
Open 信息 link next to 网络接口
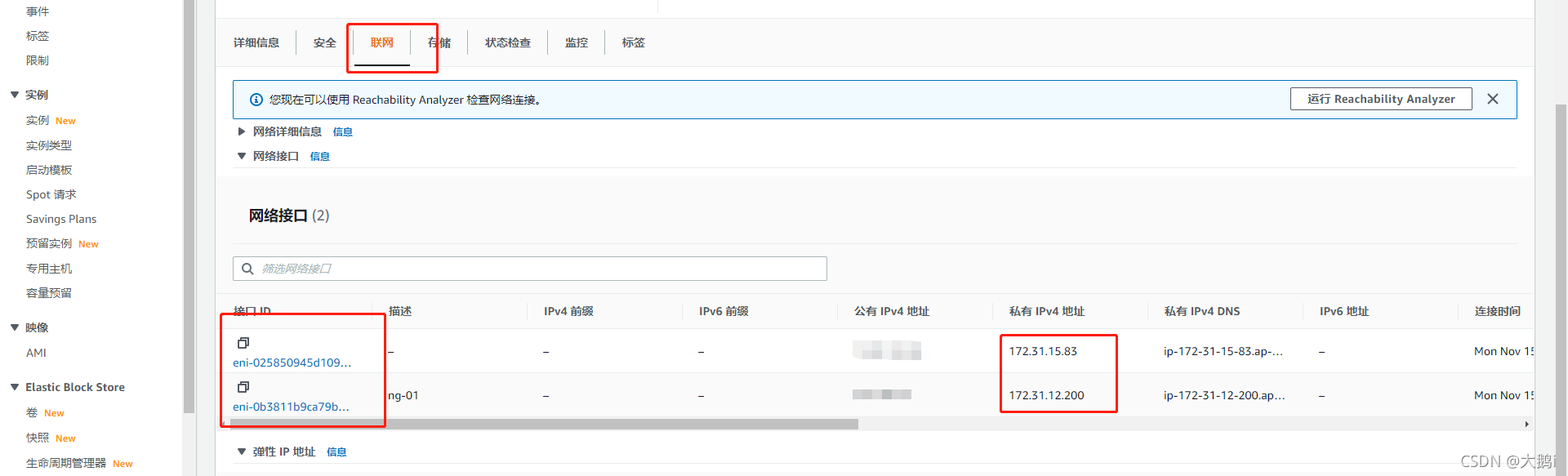[x=320, y=157]
